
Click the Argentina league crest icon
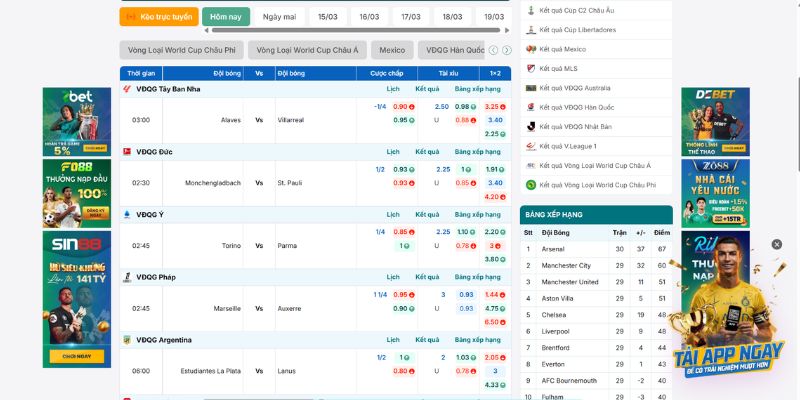(x=127, y=340)
